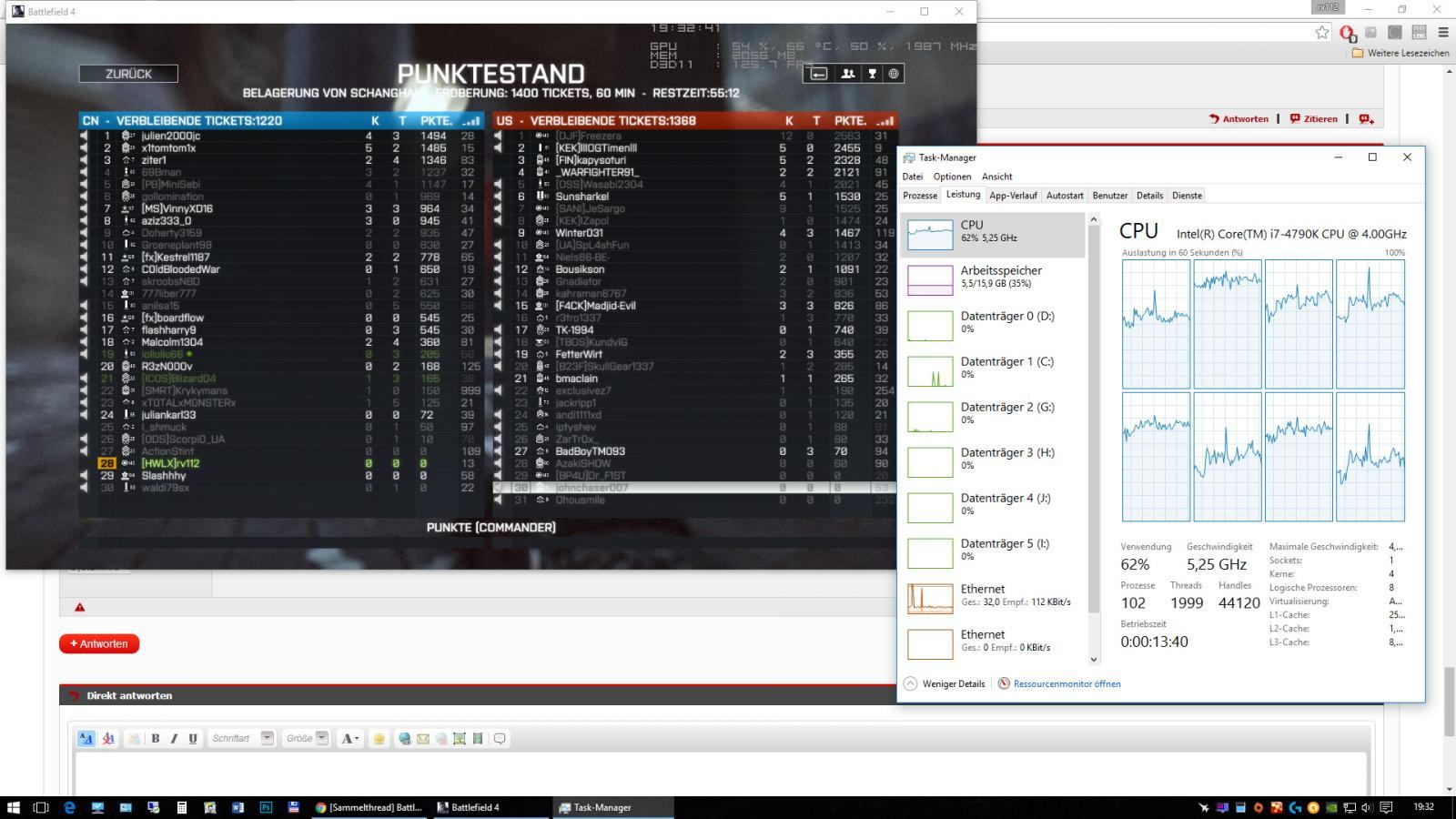Viewport: 1456px width, 819px height.
Task: Switch to the Chrome Sammelthread taskbar button
Action: tap(369, 807)
